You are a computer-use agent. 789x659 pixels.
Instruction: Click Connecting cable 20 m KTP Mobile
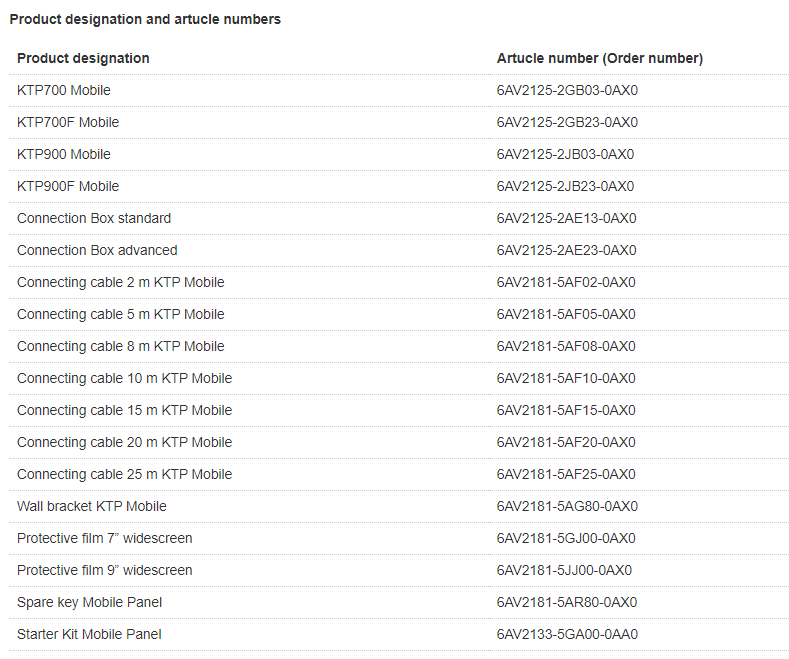click(x=124, y=442)
